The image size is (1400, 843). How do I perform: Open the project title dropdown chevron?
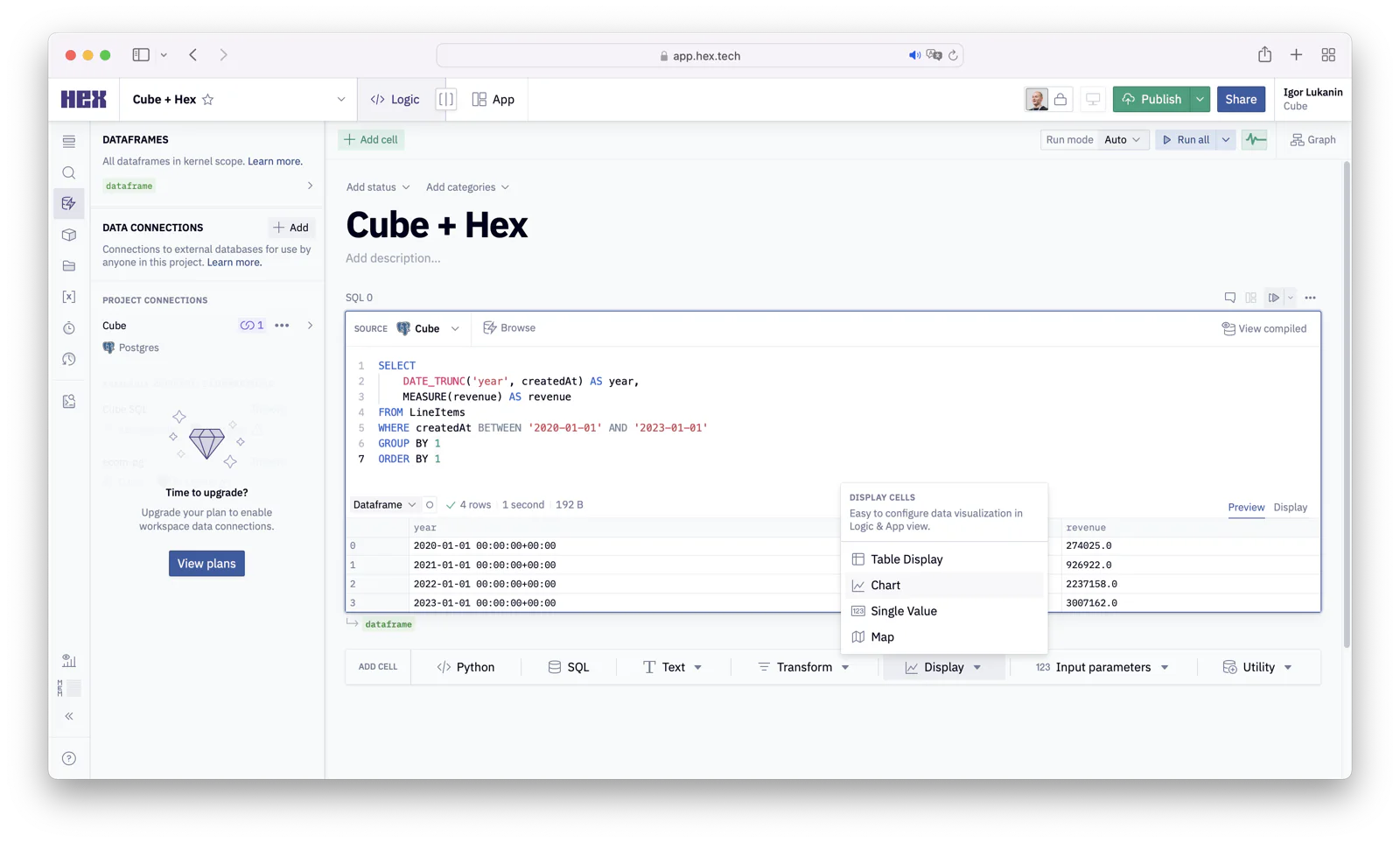click(341, 99)
